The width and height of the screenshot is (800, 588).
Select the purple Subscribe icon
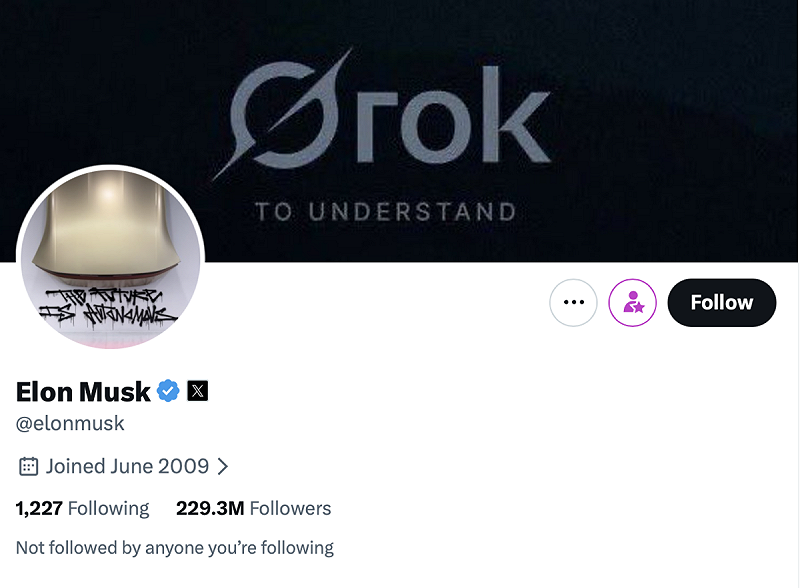point(632,302)
